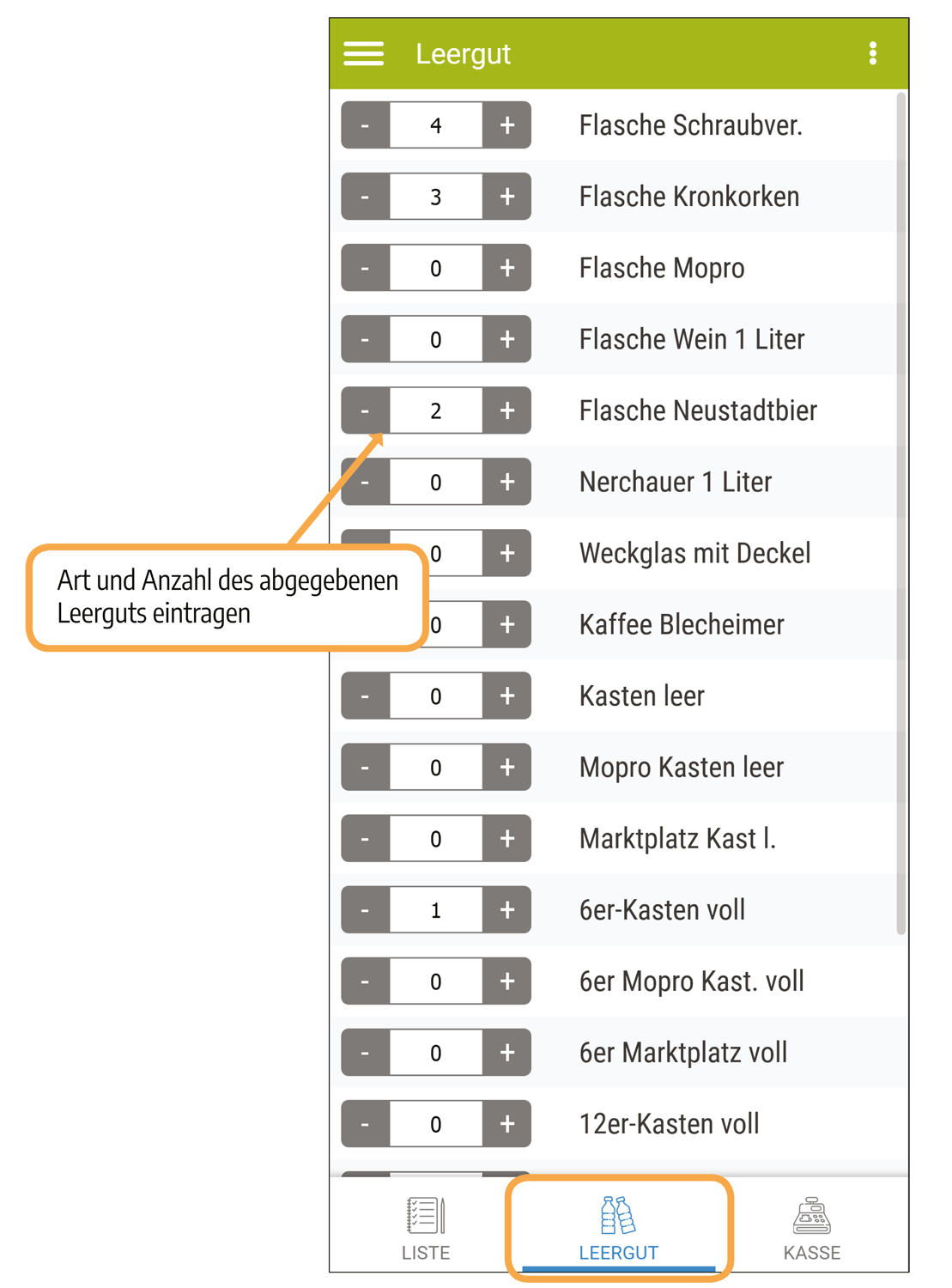Tap minus for Mopro Kasten leer
This screenshot has width=952, height=1288.
(x=366, y=767)
